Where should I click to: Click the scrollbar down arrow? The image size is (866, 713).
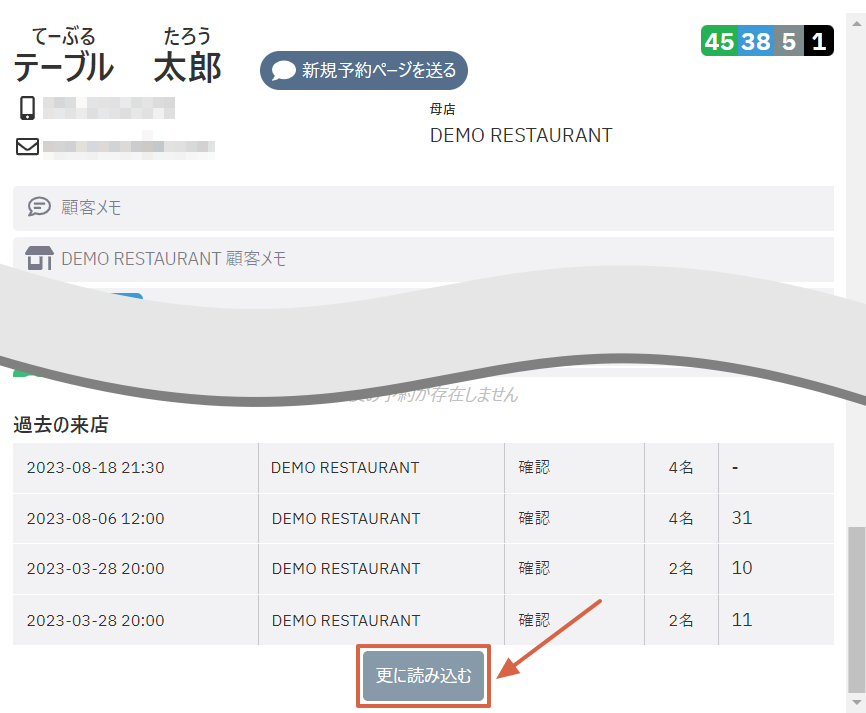857,703
